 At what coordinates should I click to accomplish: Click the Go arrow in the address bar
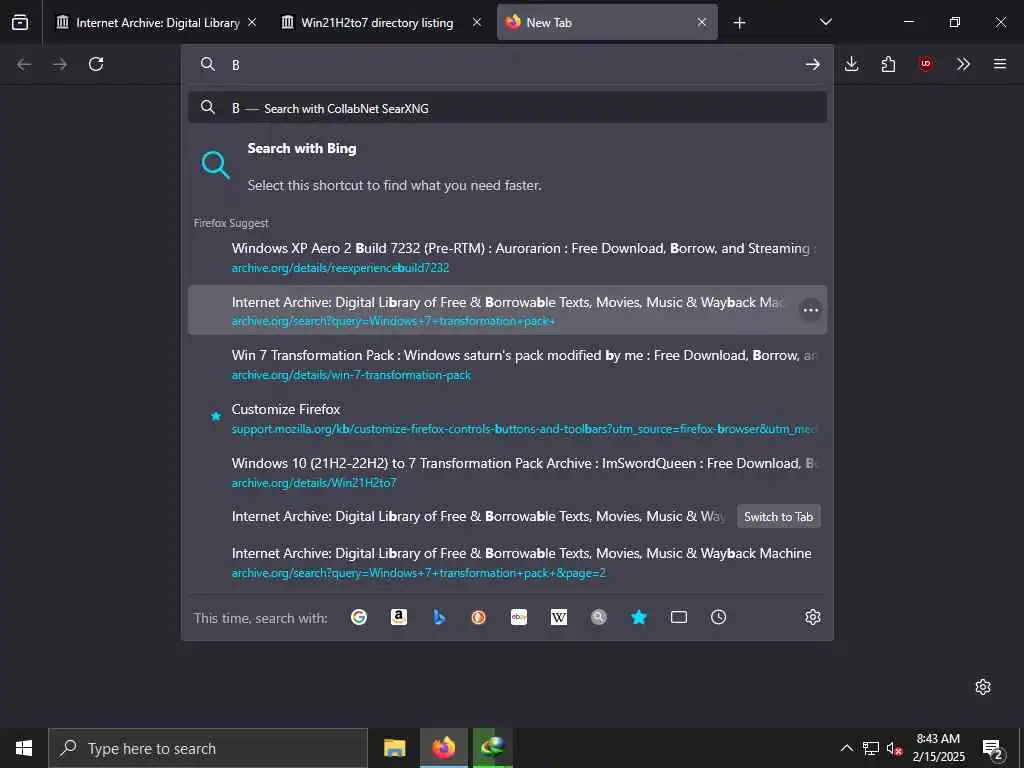click(x=812, y=64)
